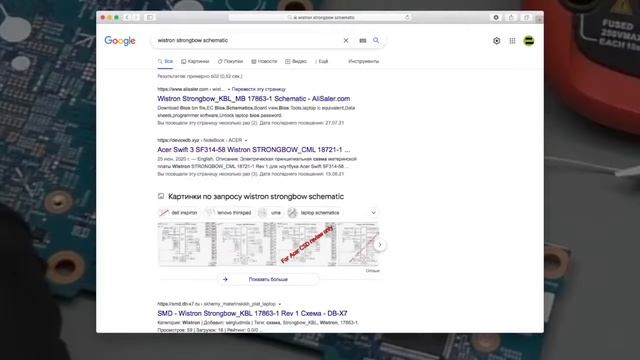Viewport: 640px width, 360px height.
Task: Open the Google account avatar
Action: pyautogui.click(x=529, y=41)
